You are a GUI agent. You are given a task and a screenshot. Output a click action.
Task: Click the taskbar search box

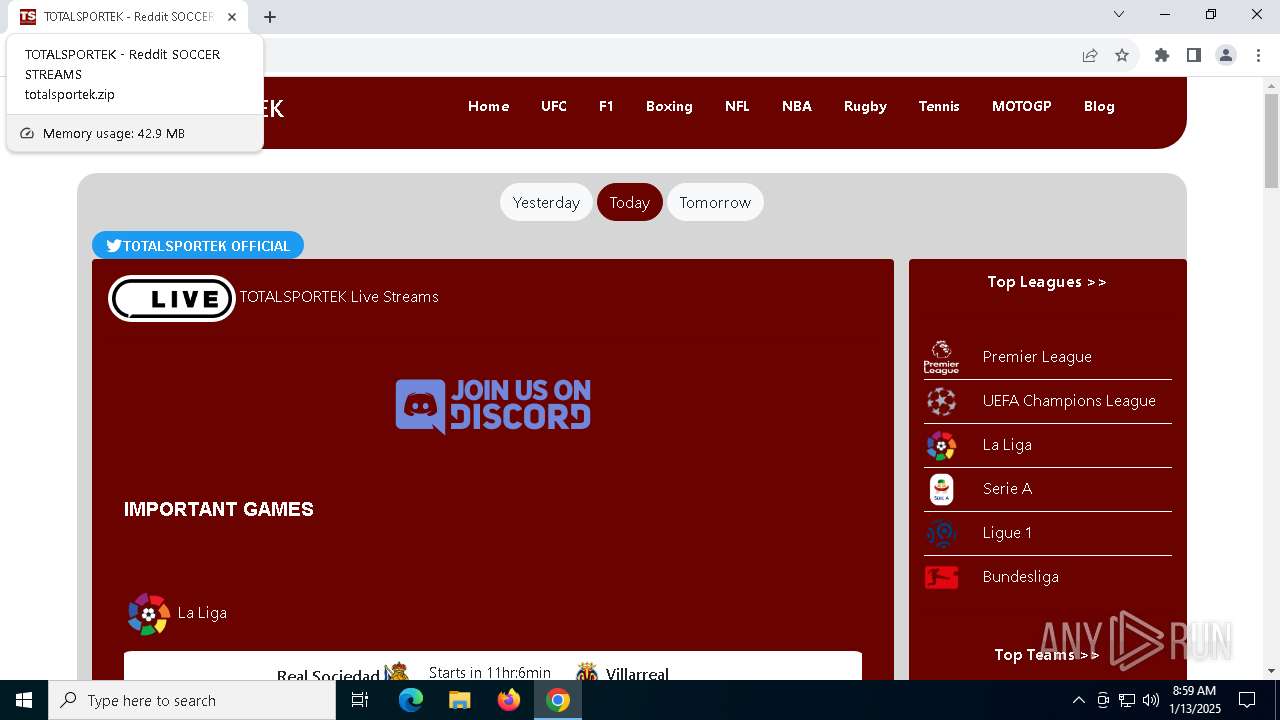[192, 700]
